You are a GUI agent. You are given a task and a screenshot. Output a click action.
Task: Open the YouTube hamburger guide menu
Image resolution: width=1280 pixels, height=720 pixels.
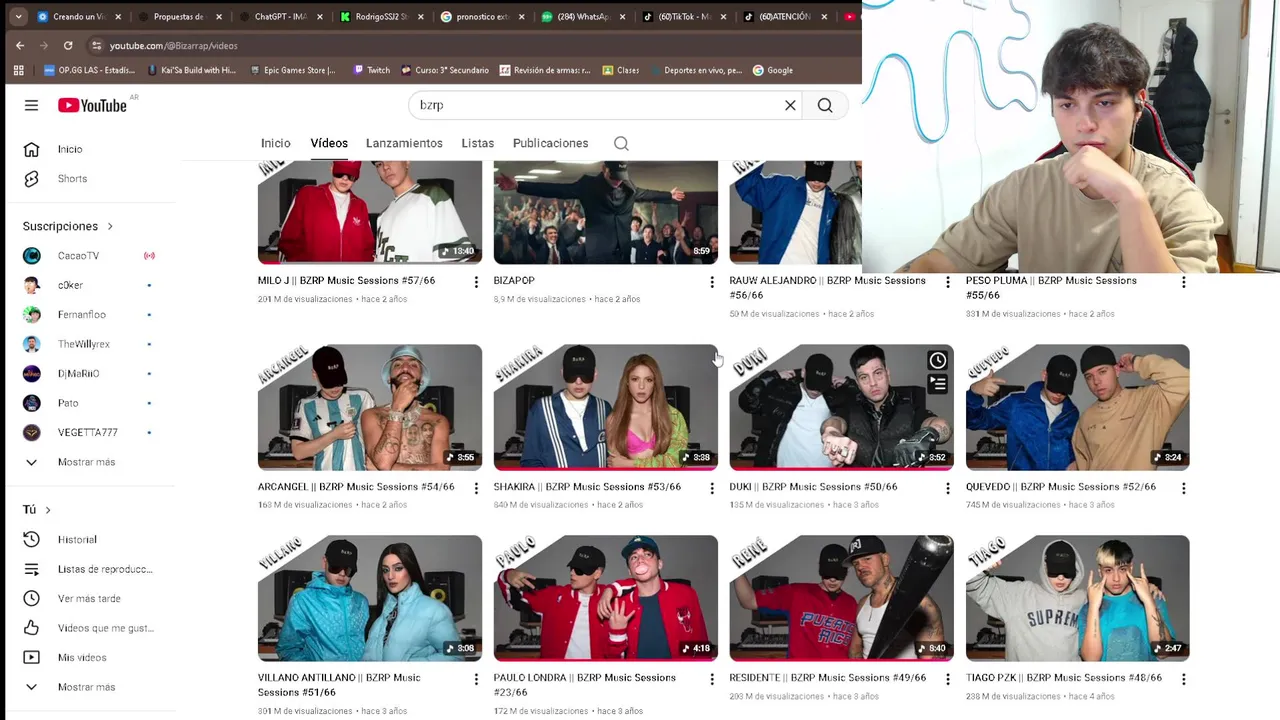(31, 105)
